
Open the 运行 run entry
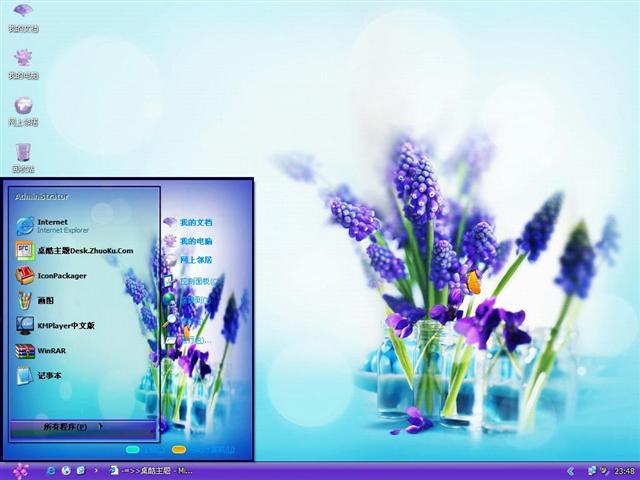point(188,340)
